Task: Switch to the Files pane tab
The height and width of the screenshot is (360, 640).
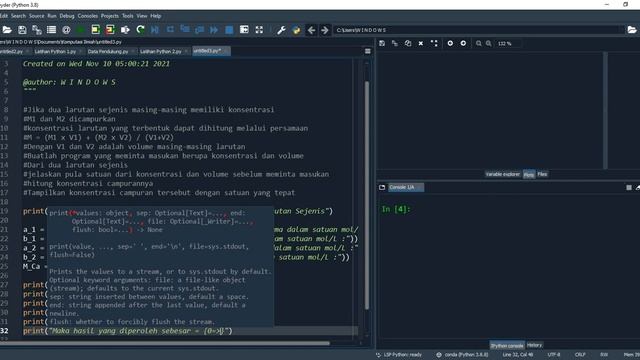Action: click(542, 174)
